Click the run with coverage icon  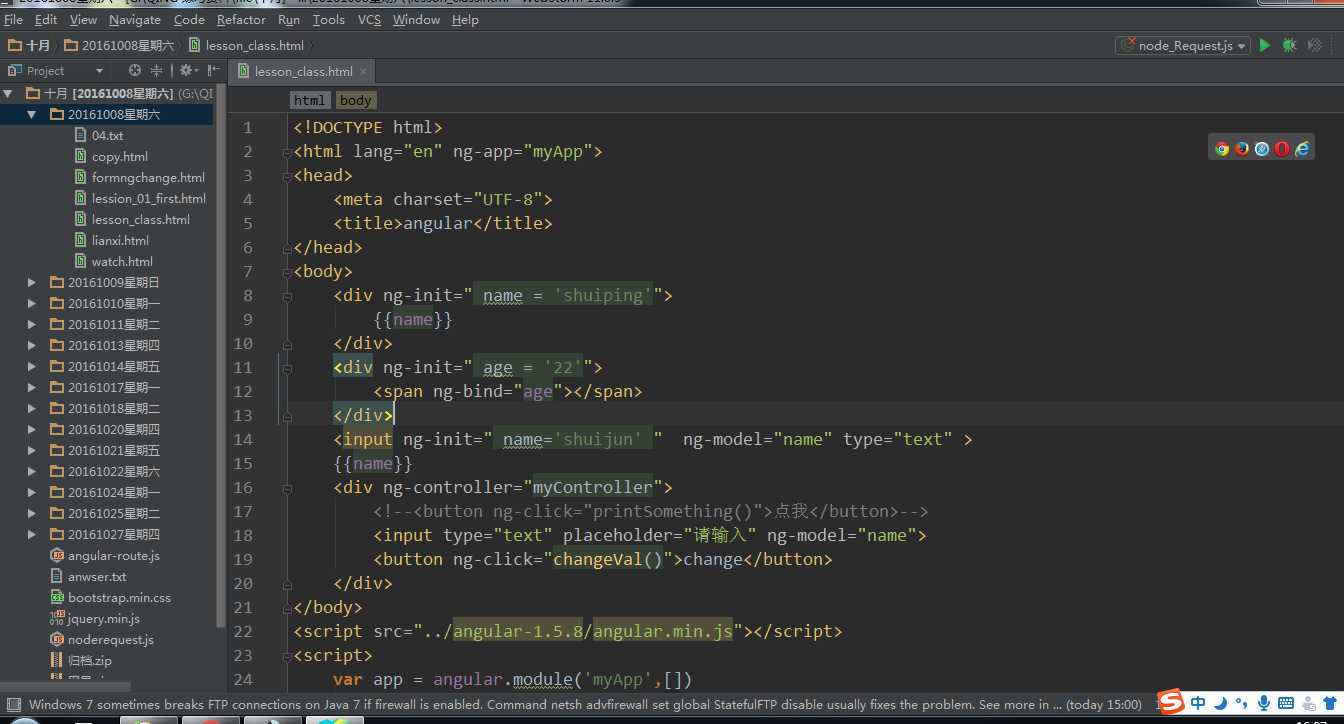[x=1316, y=45]
